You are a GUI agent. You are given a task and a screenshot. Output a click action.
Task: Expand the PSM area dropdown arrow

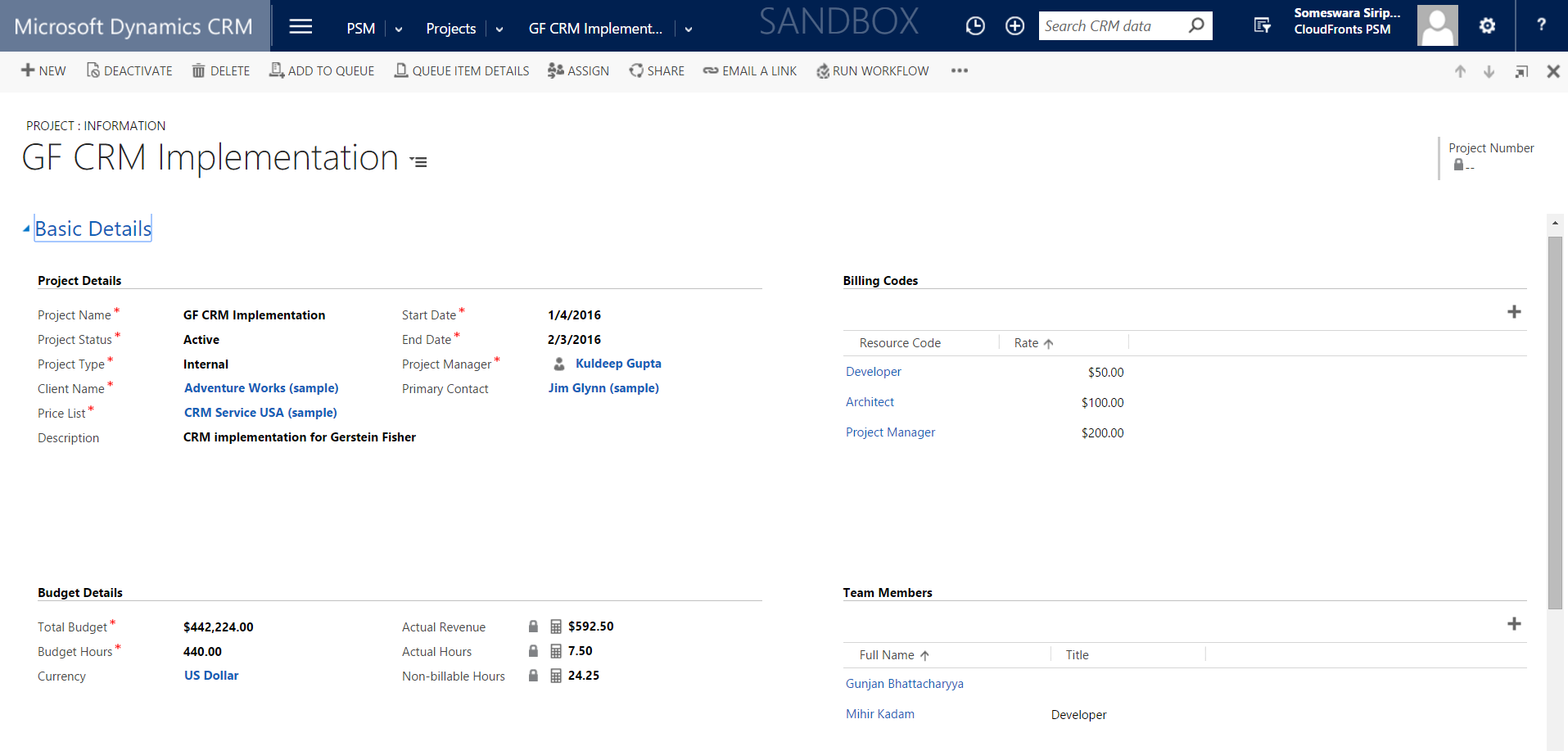pyautogui.click(x=399, y=29)
